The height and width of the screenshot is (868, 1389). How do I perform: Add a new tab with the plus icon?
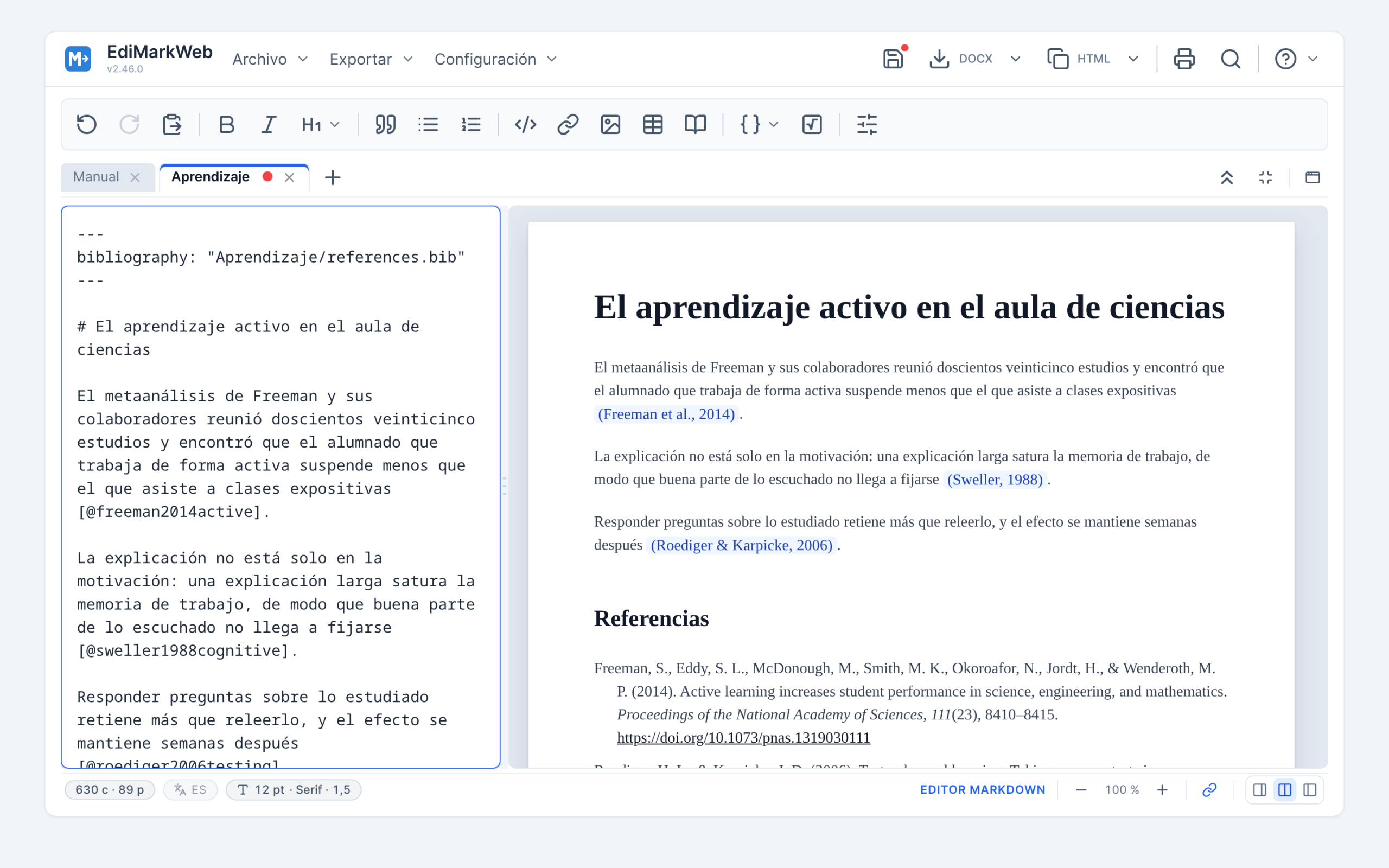[x=333, y=177]
